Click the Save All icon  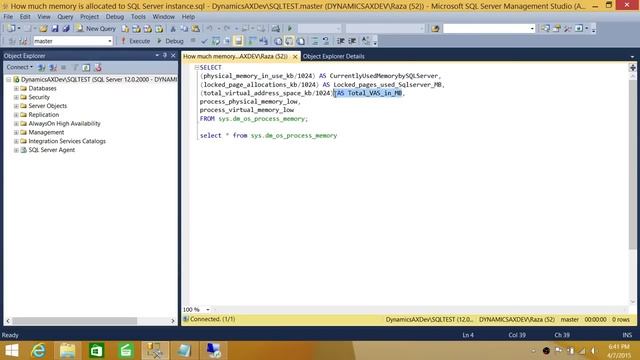pos(66,29)
